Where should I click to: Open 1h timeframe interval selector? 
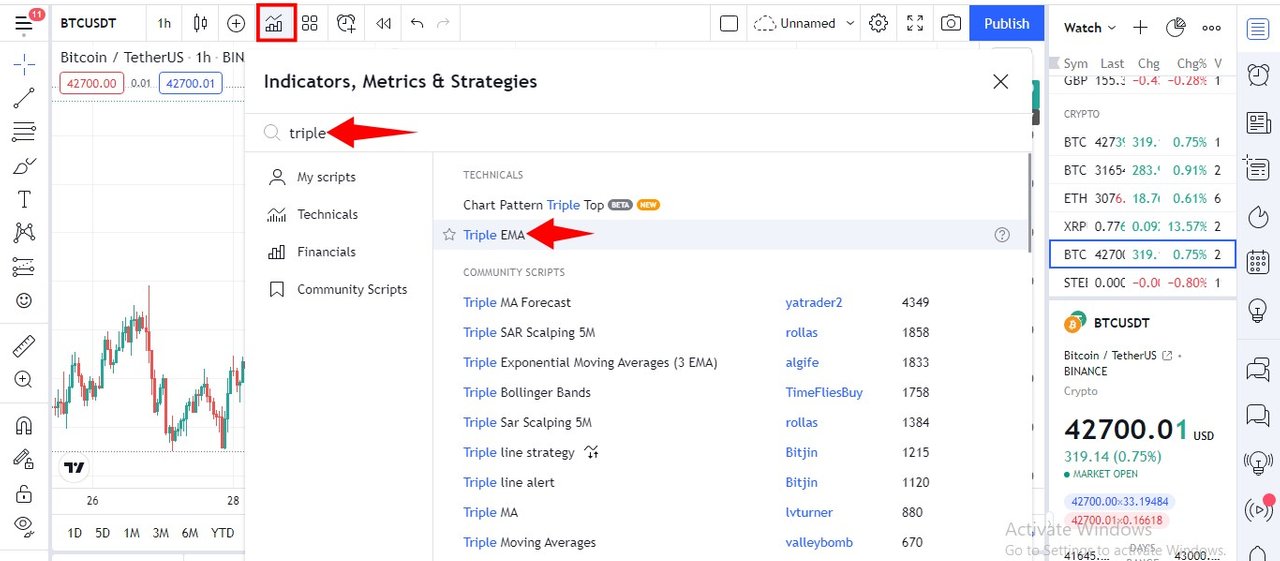(x=164, y=23)
